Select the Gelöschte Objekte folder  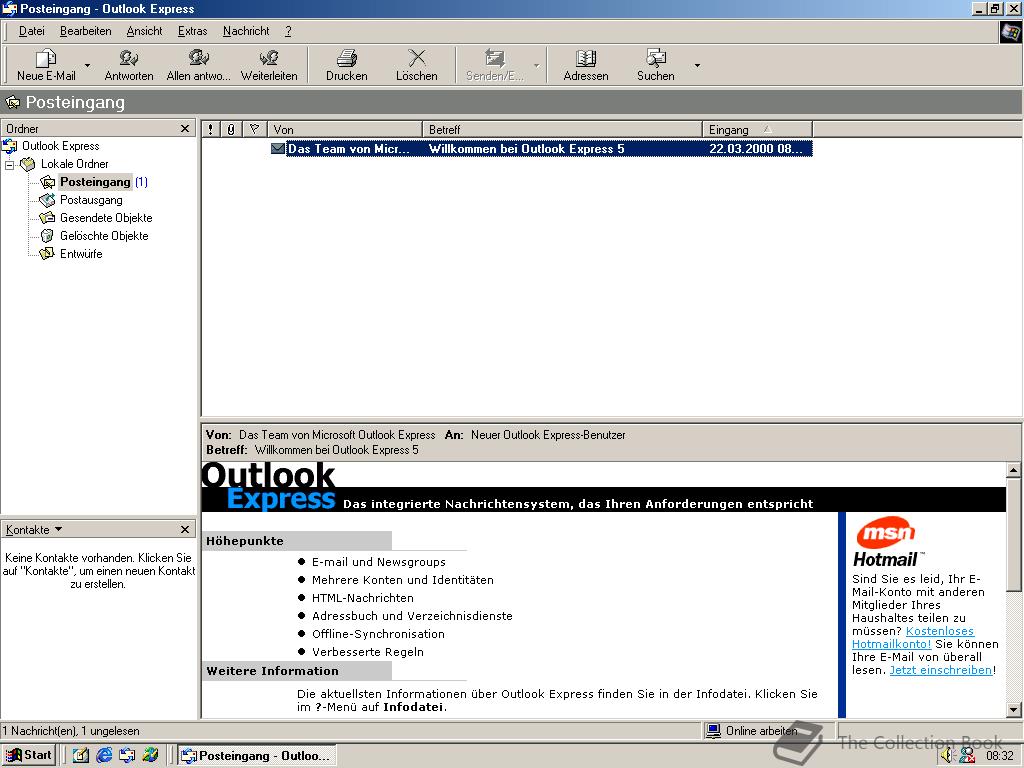(x=104, y=236)
